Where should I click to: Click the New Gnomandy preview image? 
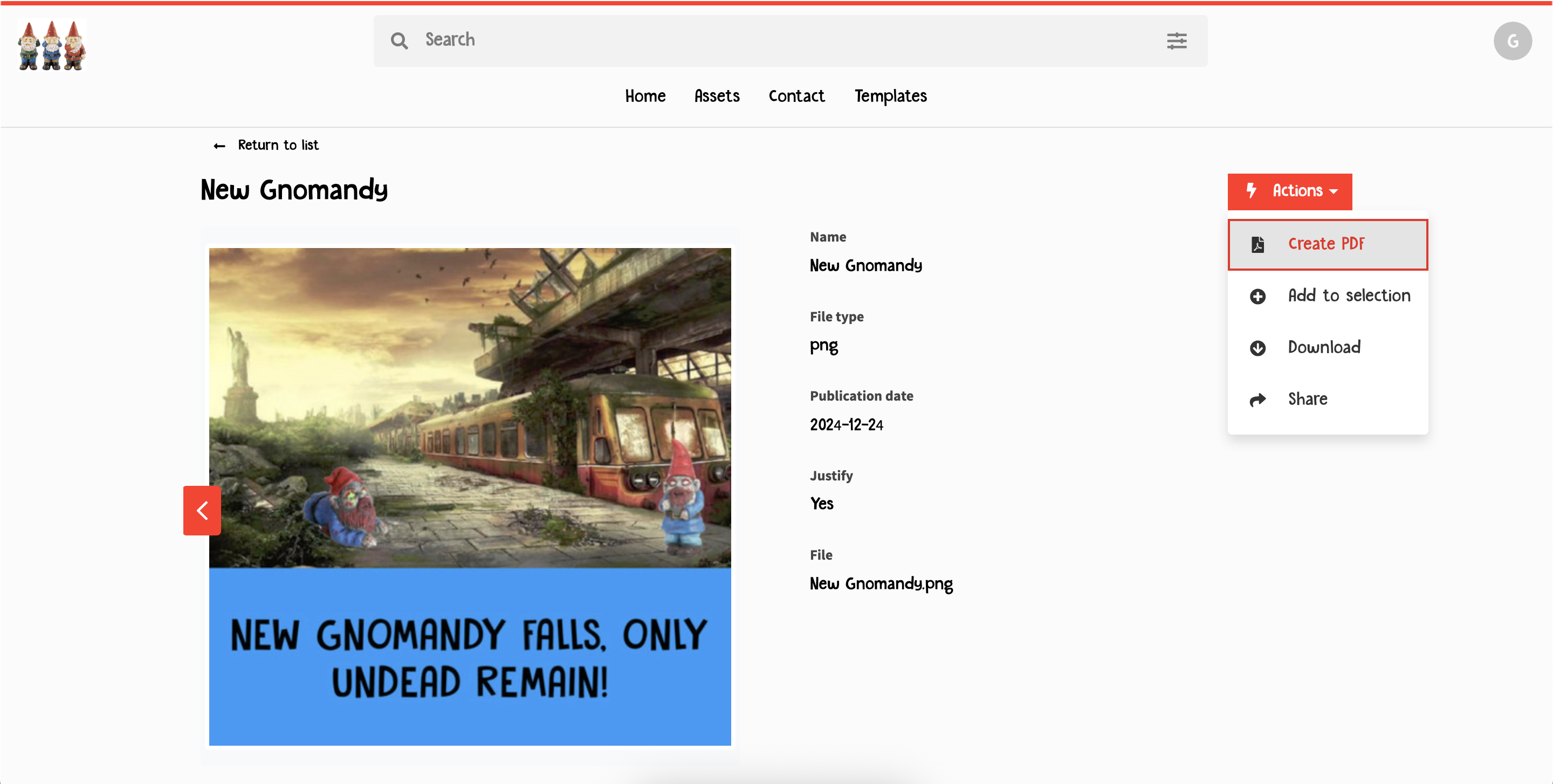(470, 496)
